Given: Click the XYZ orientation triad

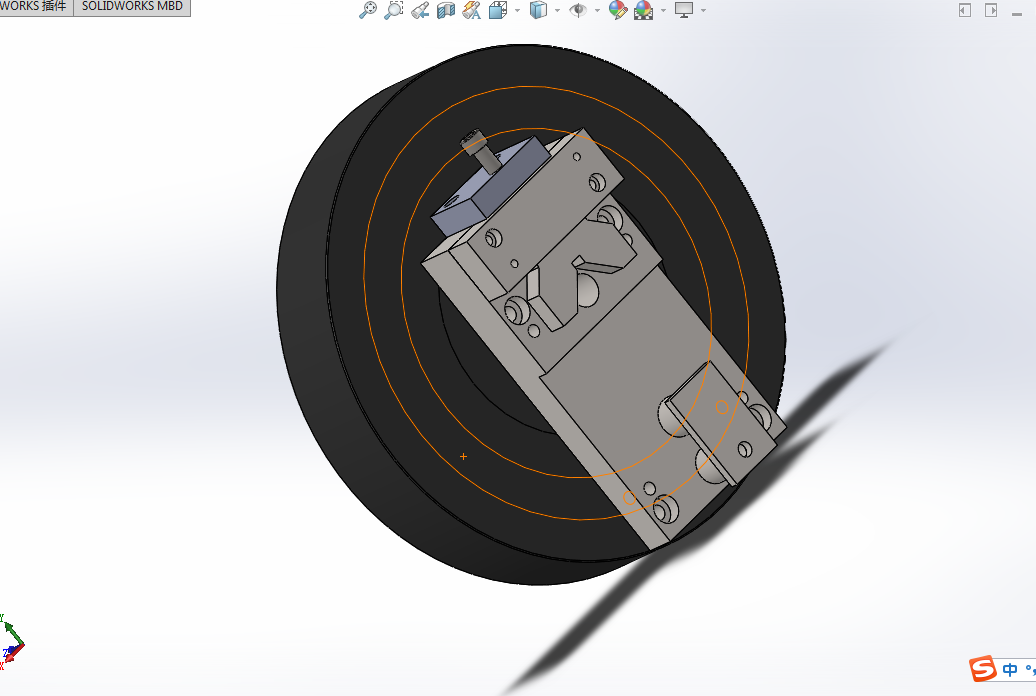Looking at the screenshot, I should [12, 642].
